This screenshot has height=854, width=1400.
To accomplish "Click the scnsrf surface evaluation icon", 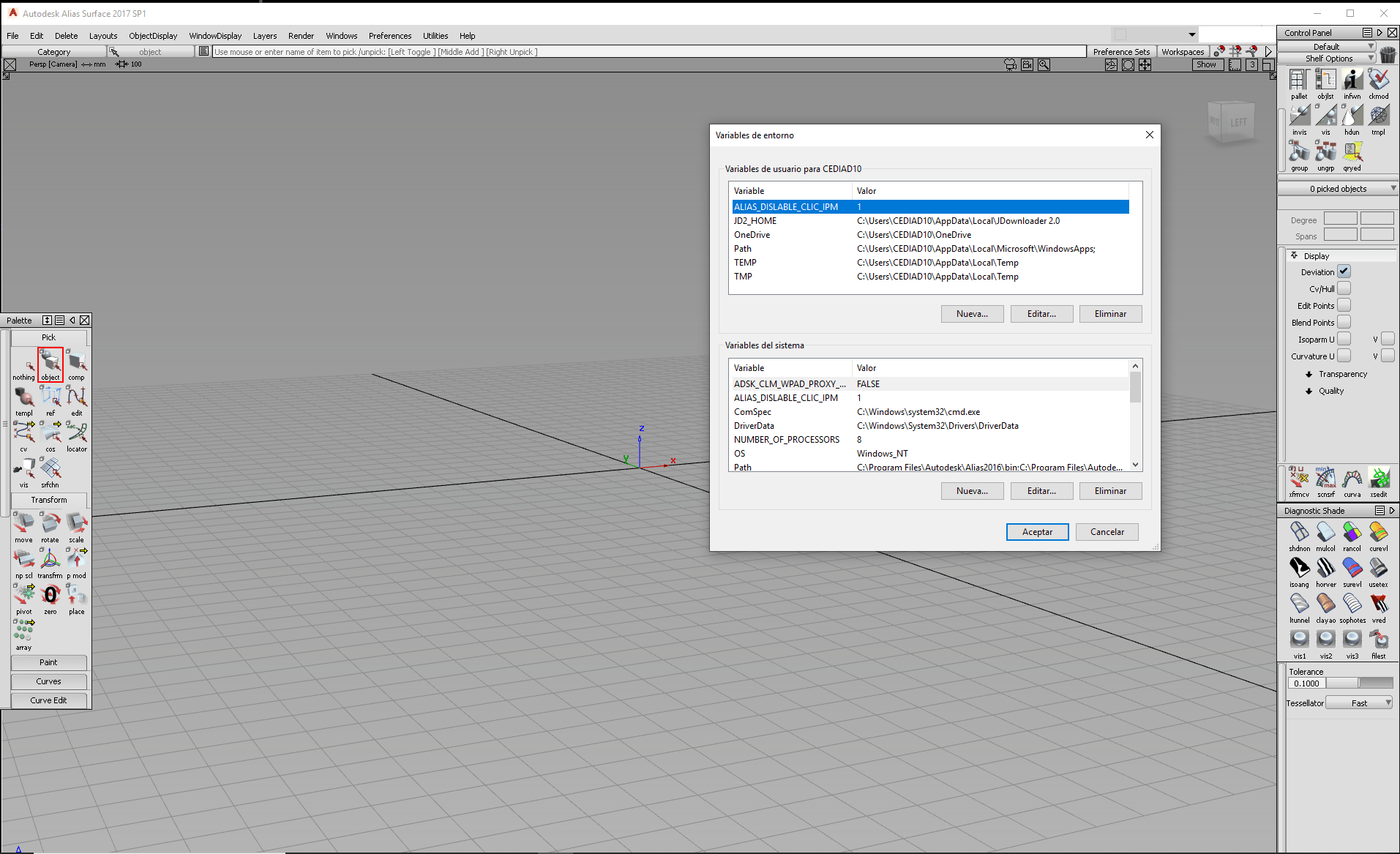I will 1325,482.
